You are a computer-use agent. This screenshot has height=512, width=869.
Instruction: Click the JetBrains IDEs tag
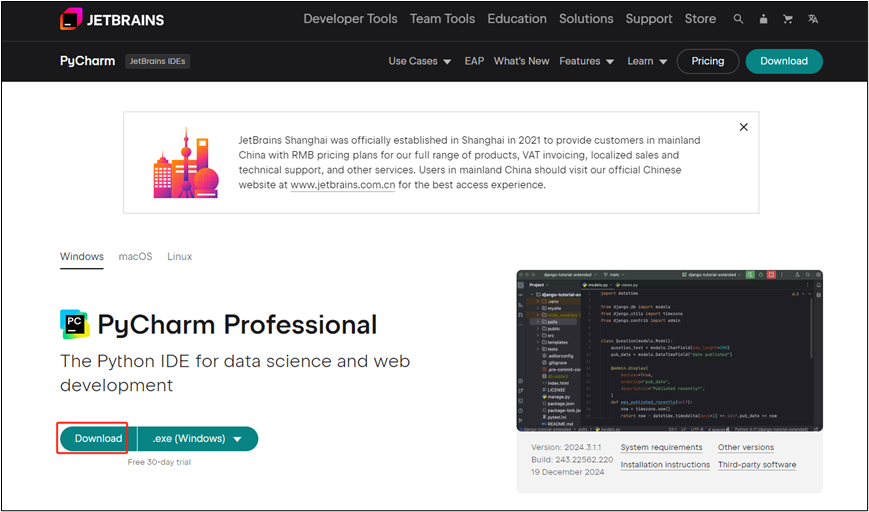(x=157, y=61)
